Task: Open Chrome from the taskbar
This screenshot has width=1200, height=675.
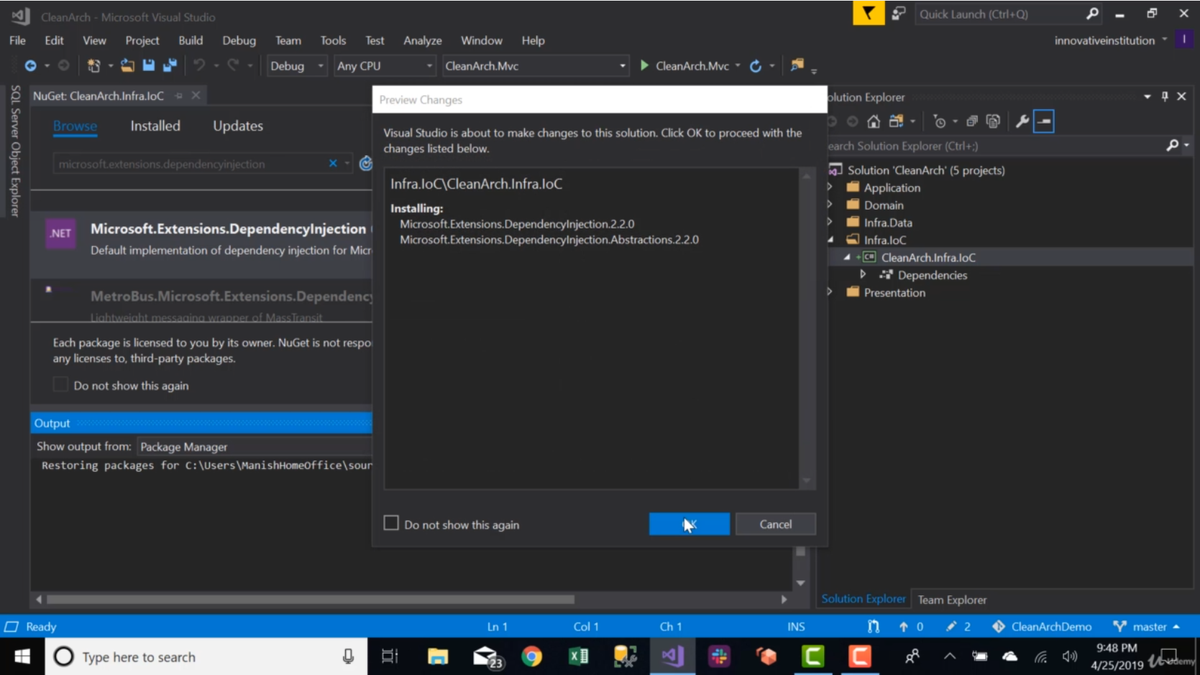Action: (x=532, y=657)
